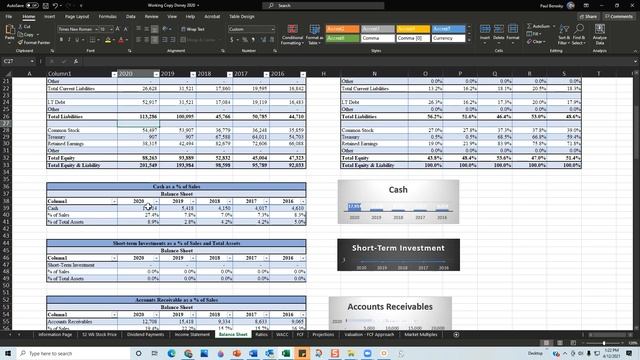This screenshot has height=360, width=640.
Task: Click Format as Table icon
Action: point(314,30)
